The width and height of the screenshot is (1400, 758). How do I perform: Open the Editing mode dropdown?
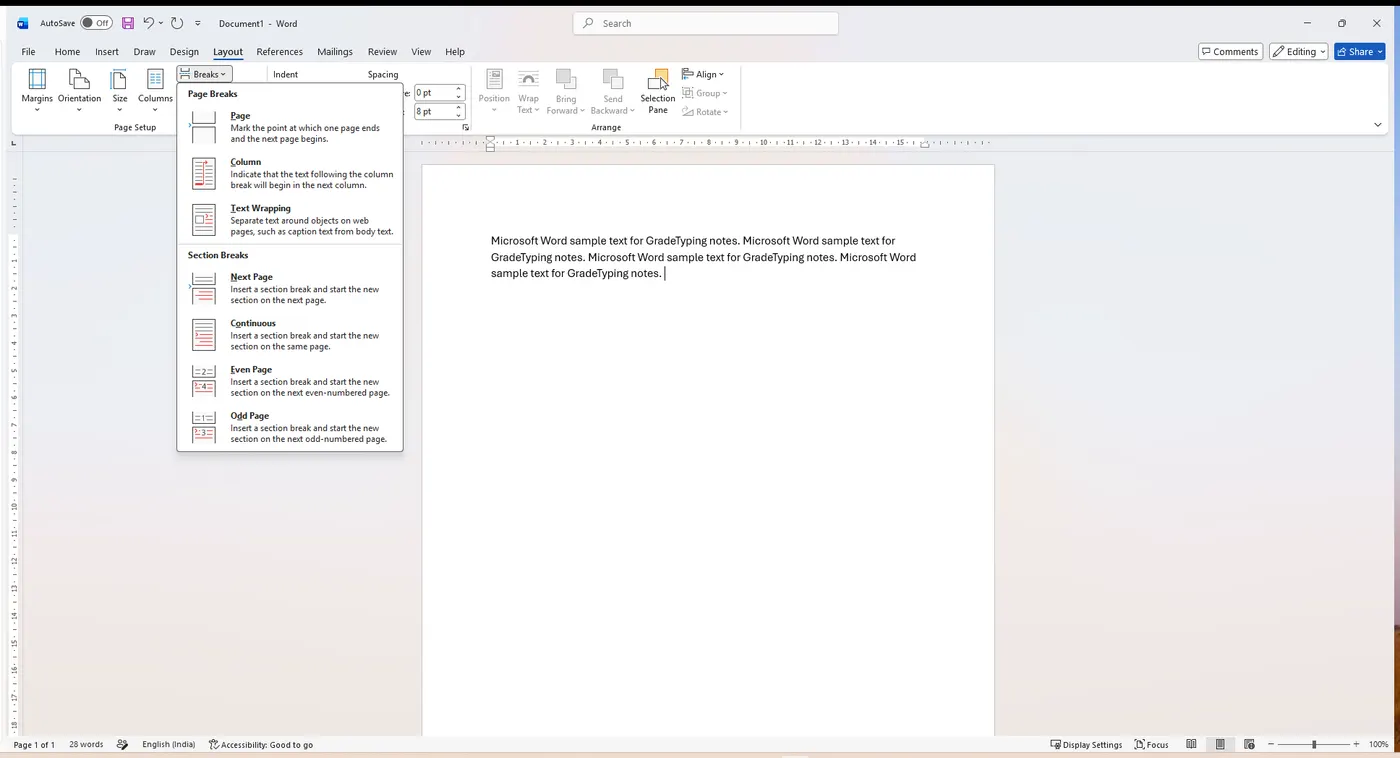[1299, 52]
